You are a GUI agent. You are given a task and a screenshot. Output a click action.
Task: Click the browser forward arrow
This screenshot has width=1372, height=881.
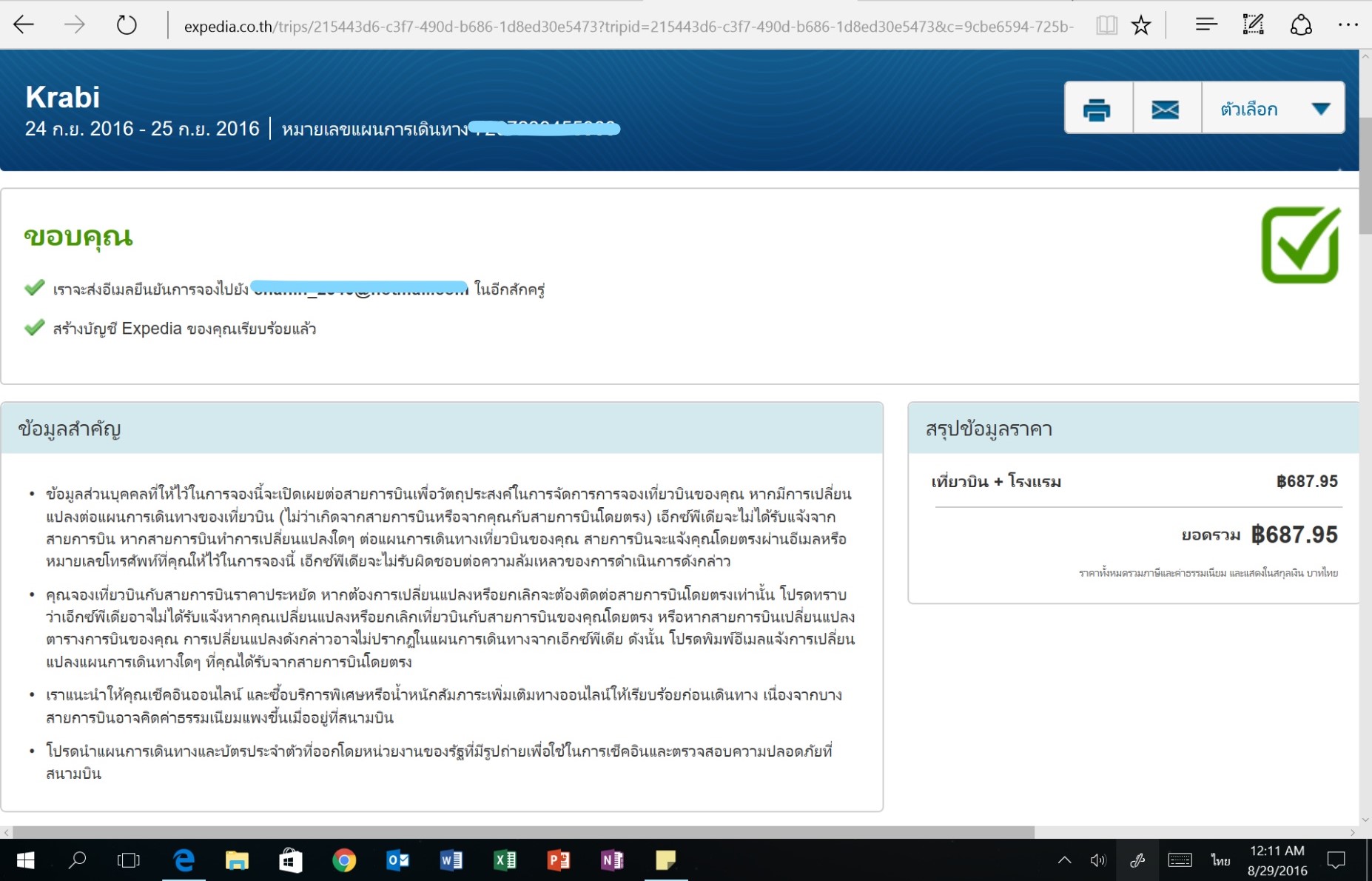[x=74, y=25]
